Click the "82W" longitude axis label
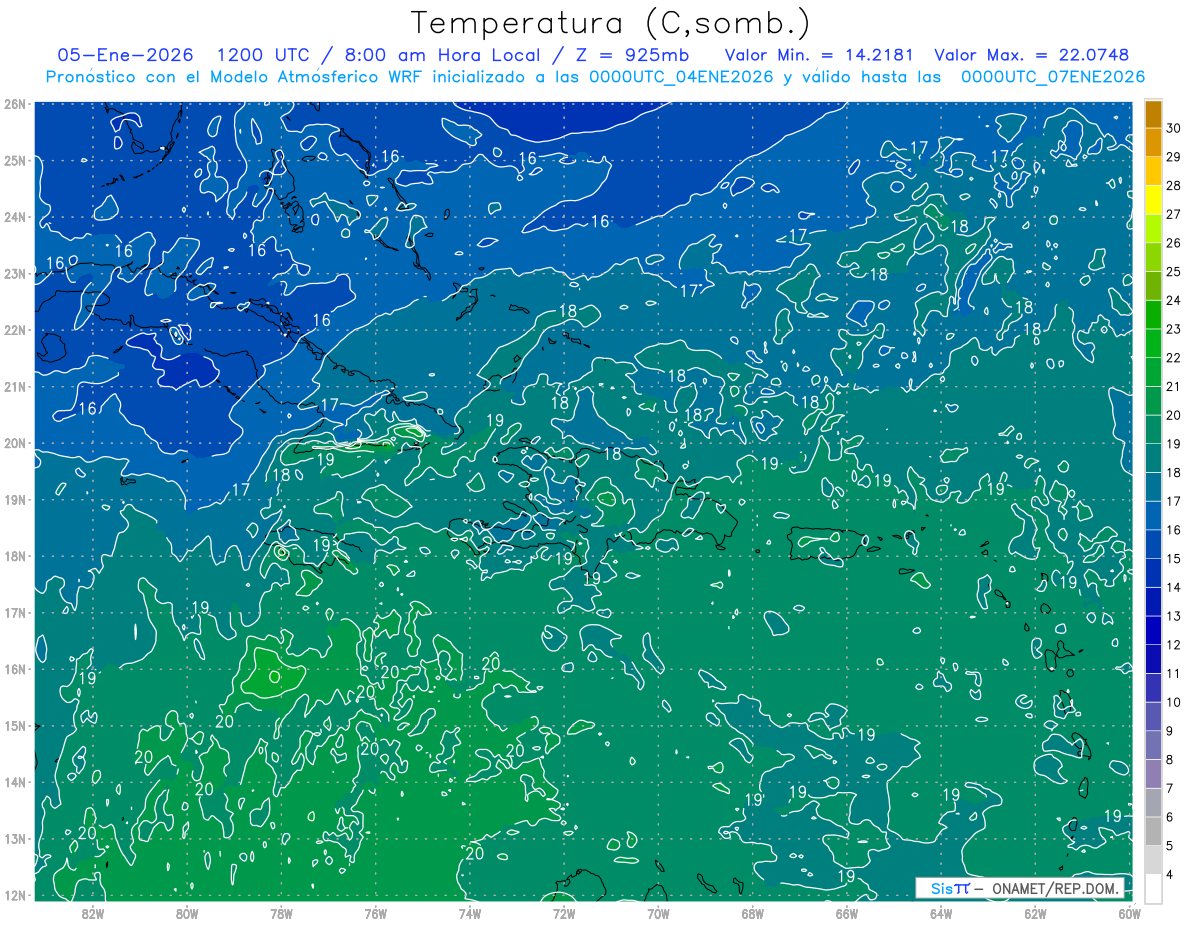 click(x=92, y=913)
